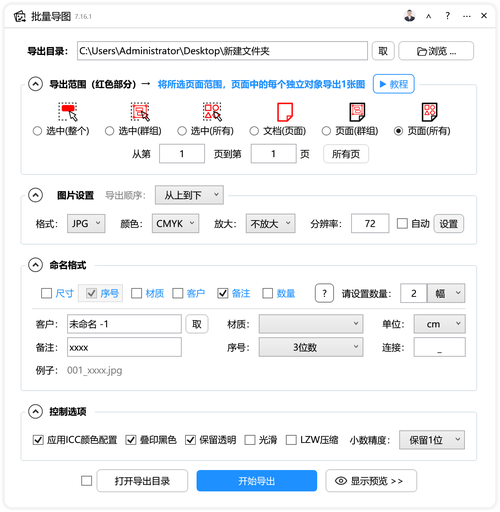Click the 备注 xxxx input field
This screenshot has width=500, height=512.
(124, 347)
